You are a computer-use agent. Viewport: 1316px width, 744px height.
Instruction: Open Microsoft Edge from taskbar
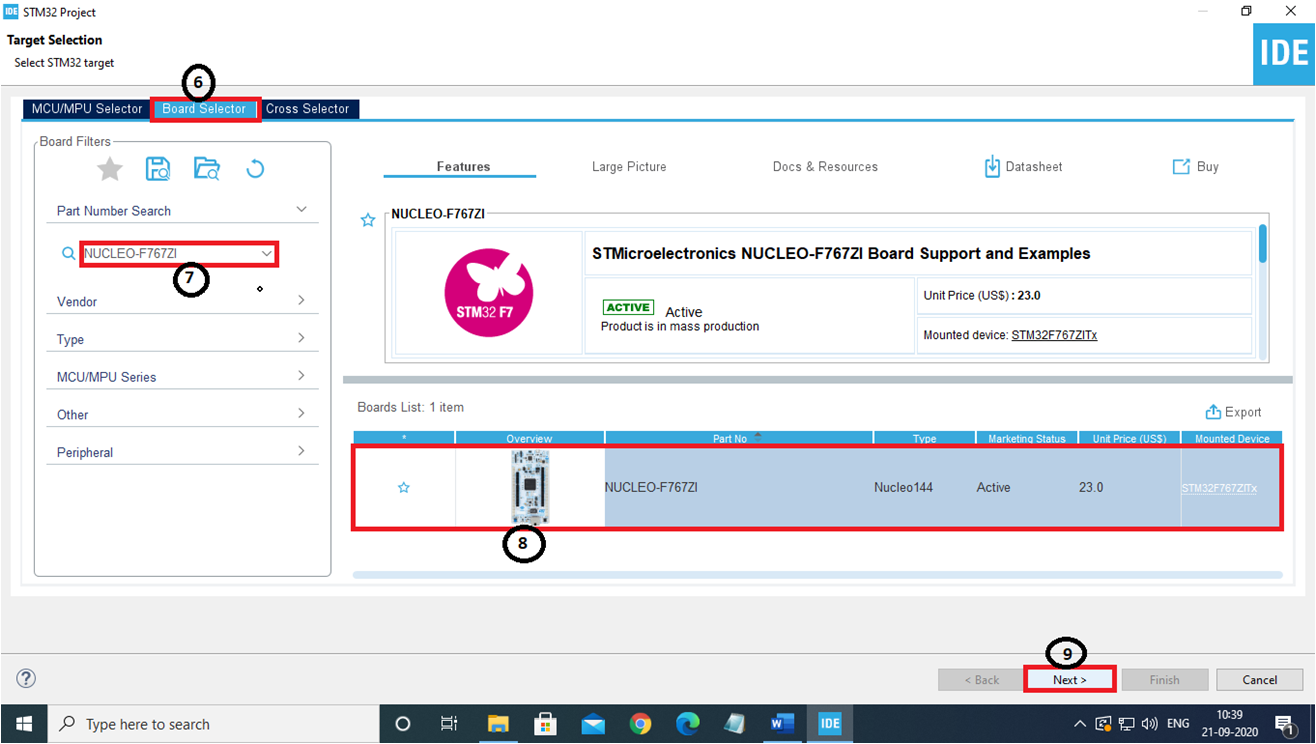tap(687, 724)
